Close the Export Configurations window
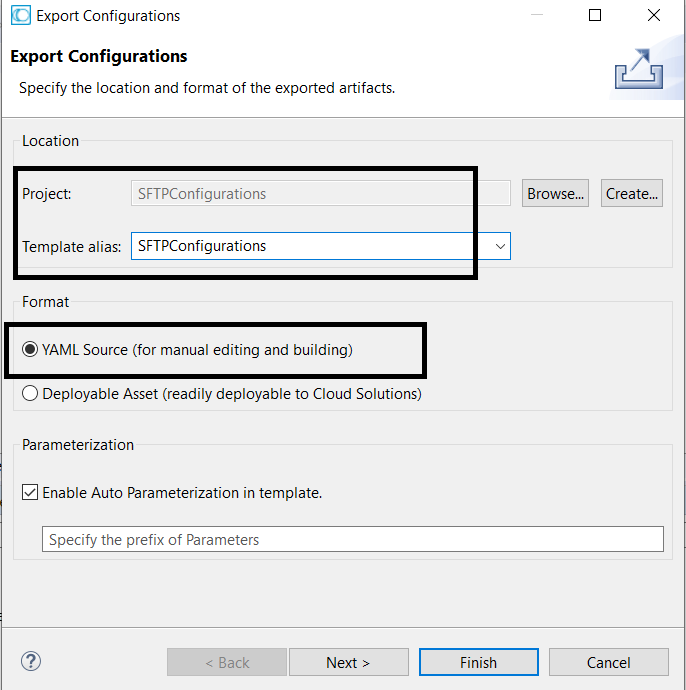Screen dimensions: 686x690 [x=654, y=16]
